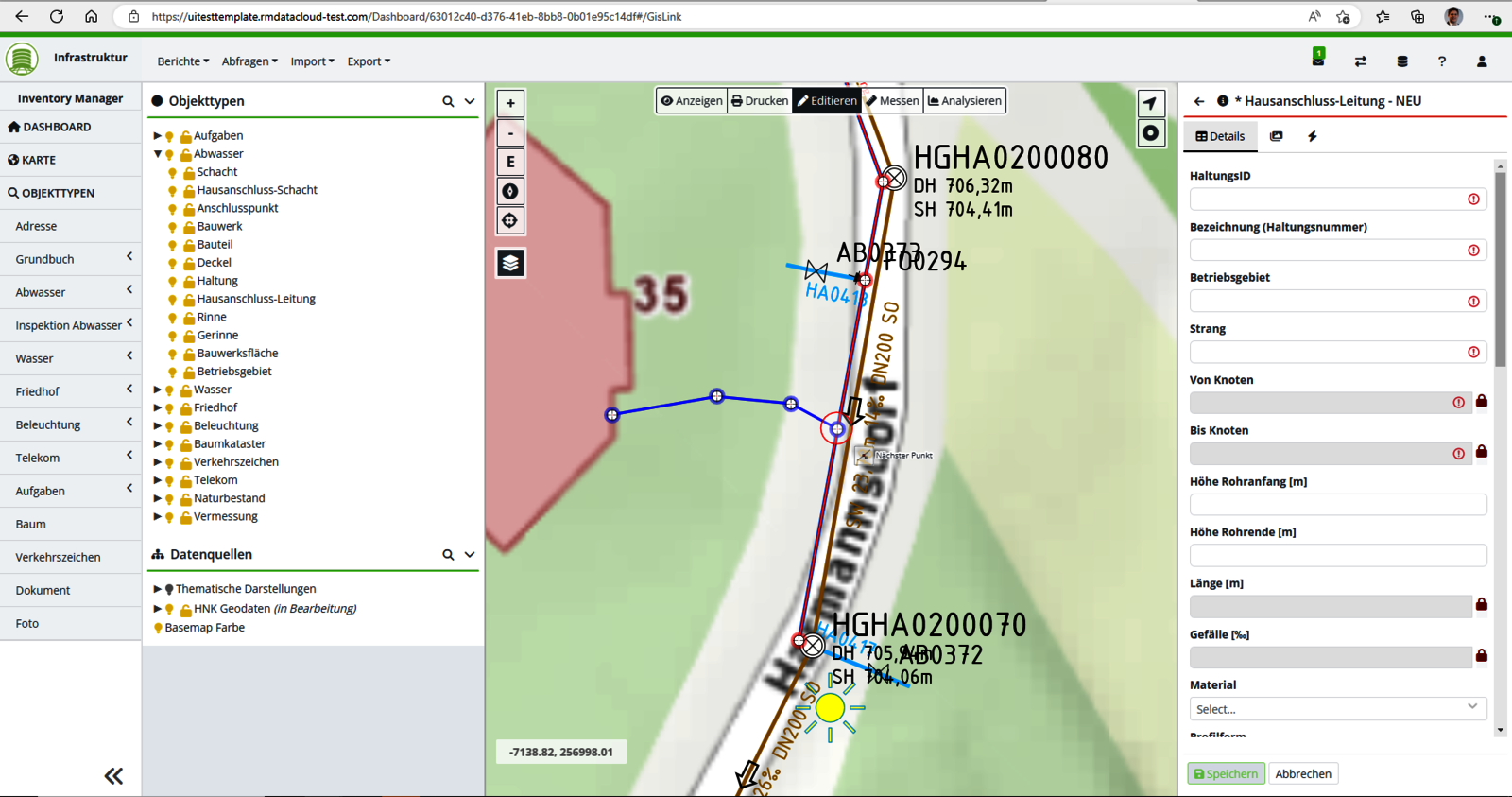Viewport: 1512px width, 797px height.
Task: Collapse the Abwasser tree node
Action: (x=158, y=154)
